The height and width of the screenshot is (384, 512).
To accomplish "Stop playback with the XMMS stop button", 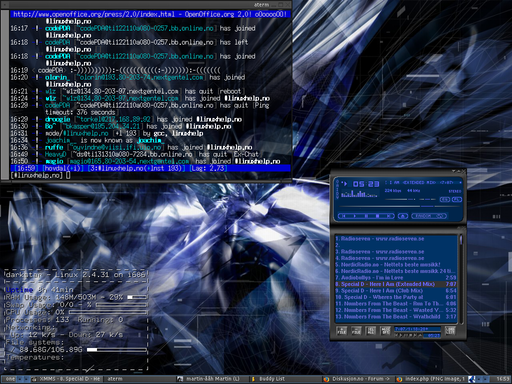I will coord(377,216).
